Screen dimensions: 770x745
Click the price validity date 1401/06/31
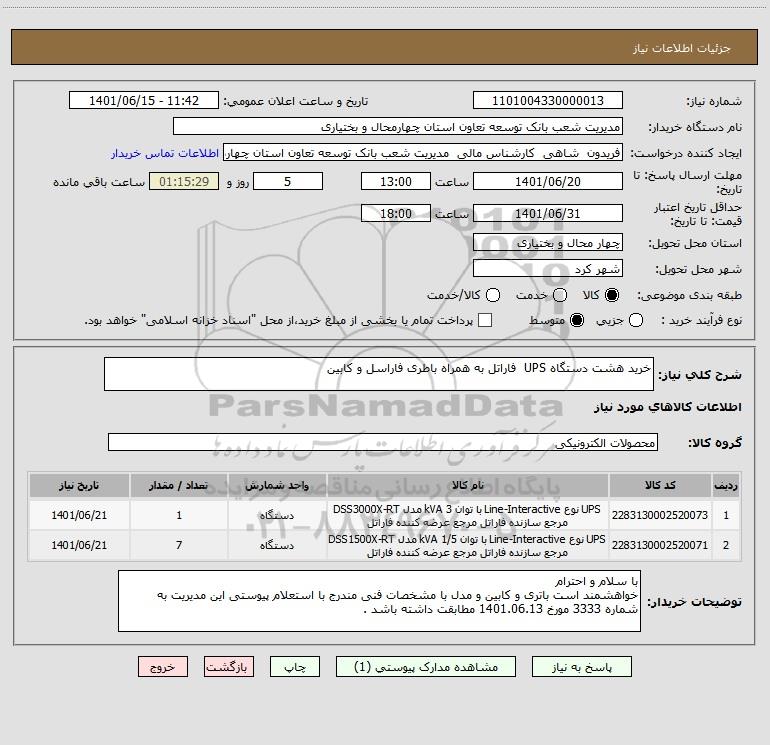click(x=548, y=213)
